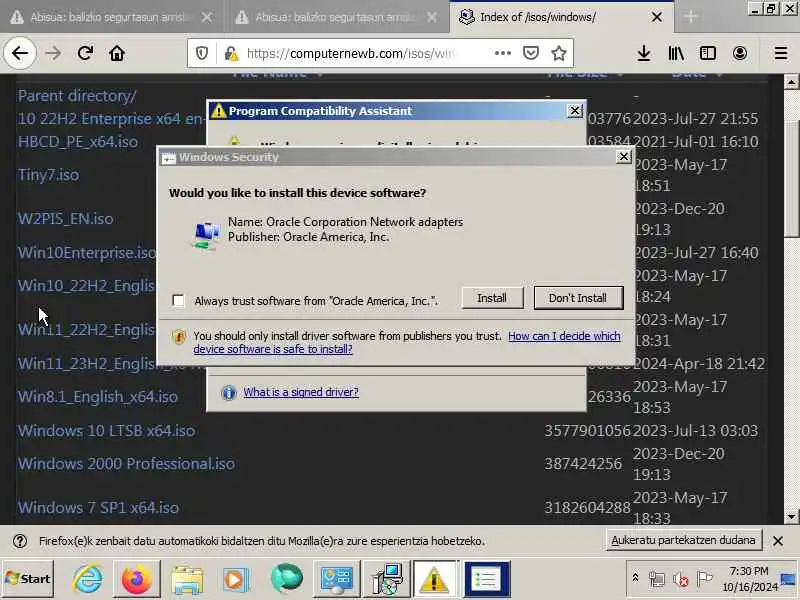The width and height of the screenshot is (800, 600).
Task: Open the Parent directory/ link
Action: pos(77,96)
